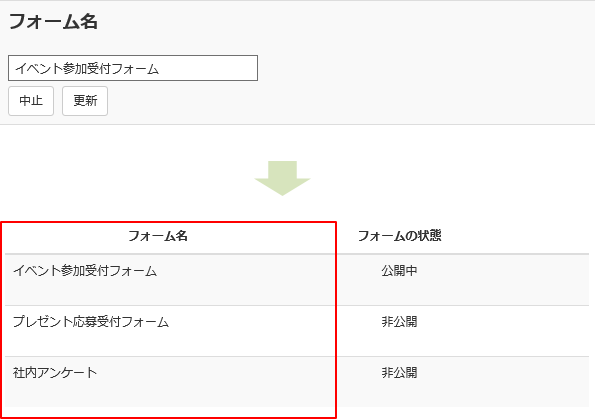Select the フォーム名 column header
The width and height of the screenshot is (595, 419).
point(158,236)
